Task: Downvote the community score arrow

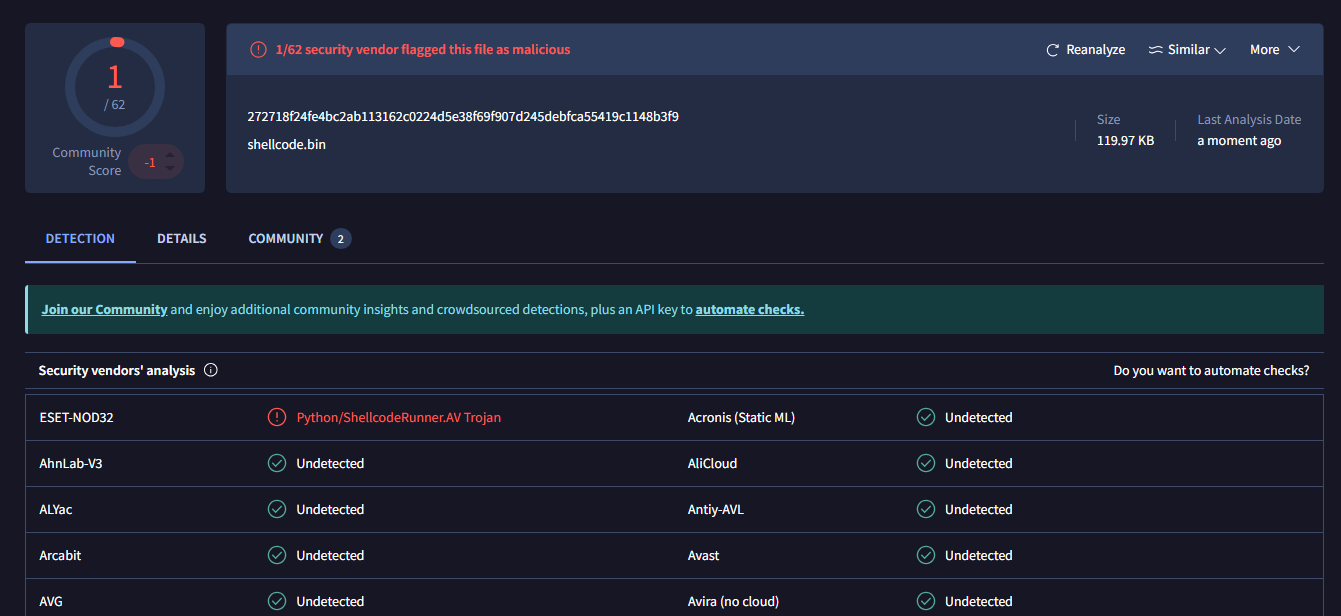Action: pyautogui.click(x=170, y=168)
